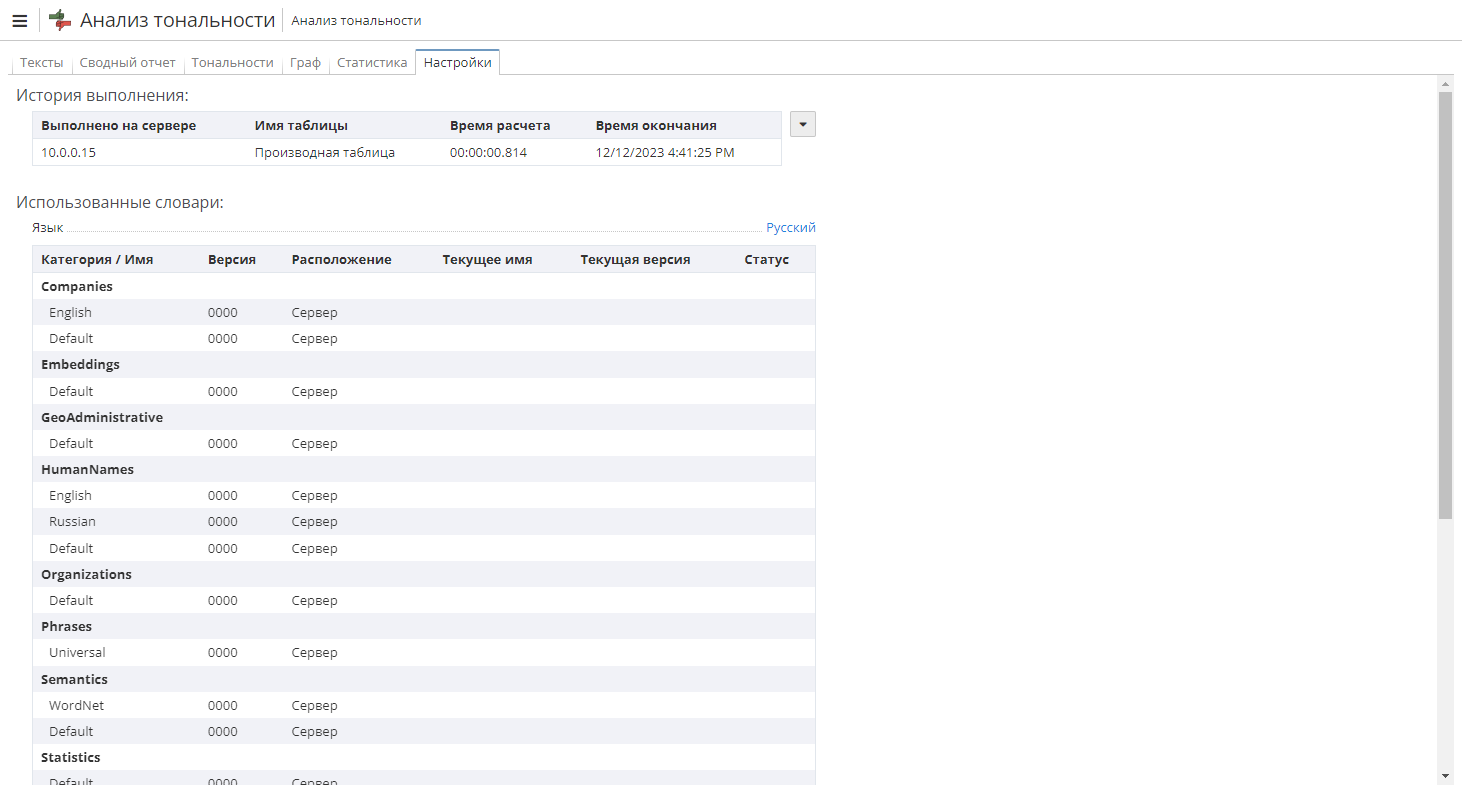Click the scrollbar down arrow
Image resolution: width=1462 pixels, height=793 pixels.
1445,776
